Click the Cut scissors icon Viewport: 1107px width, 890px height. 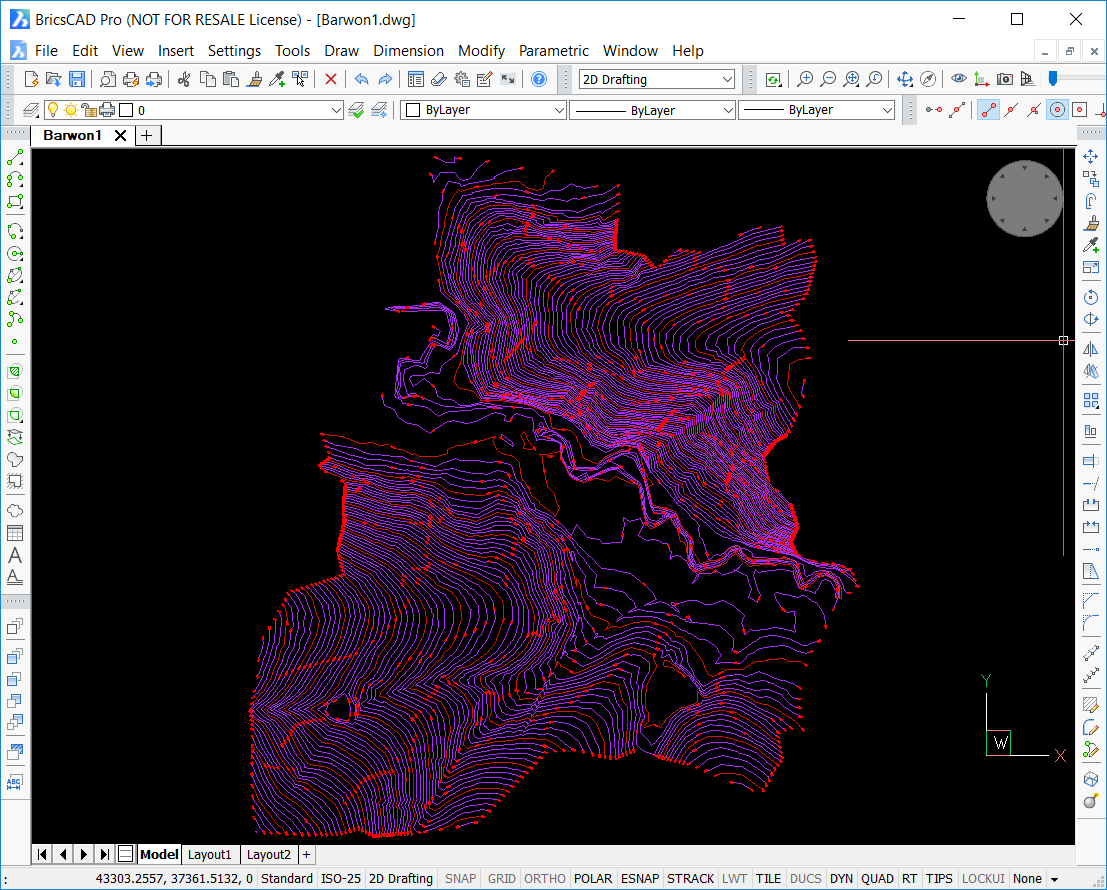184,80
